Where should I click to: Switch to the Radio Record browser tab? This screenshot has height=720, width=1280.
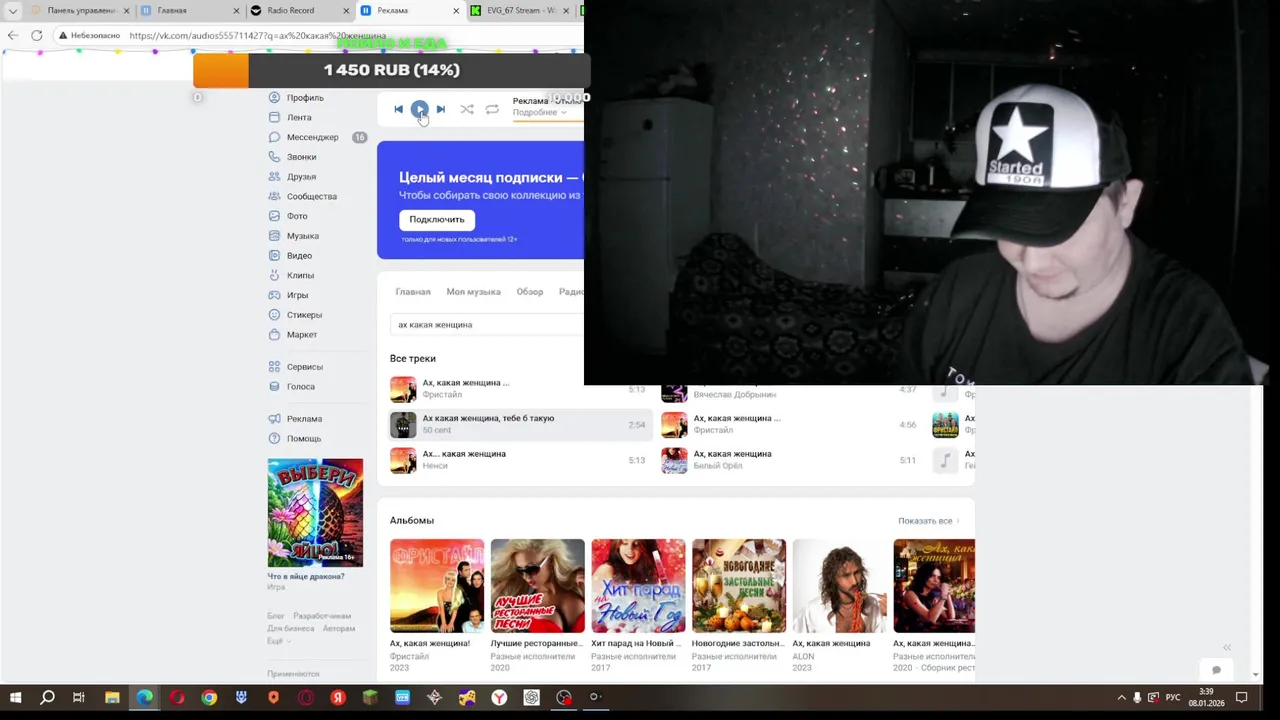point(299,11)
